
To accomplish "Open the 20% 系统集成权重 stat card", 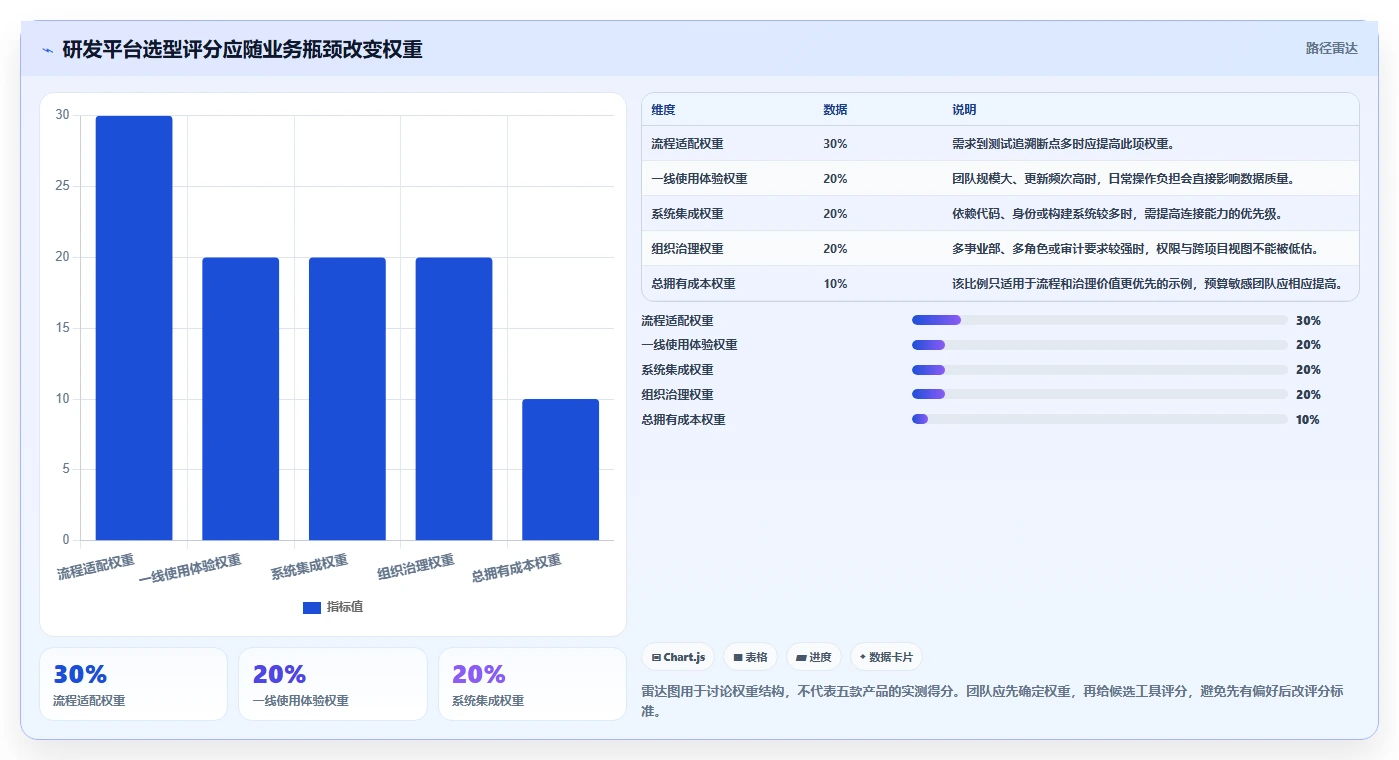I will (532, 684).
